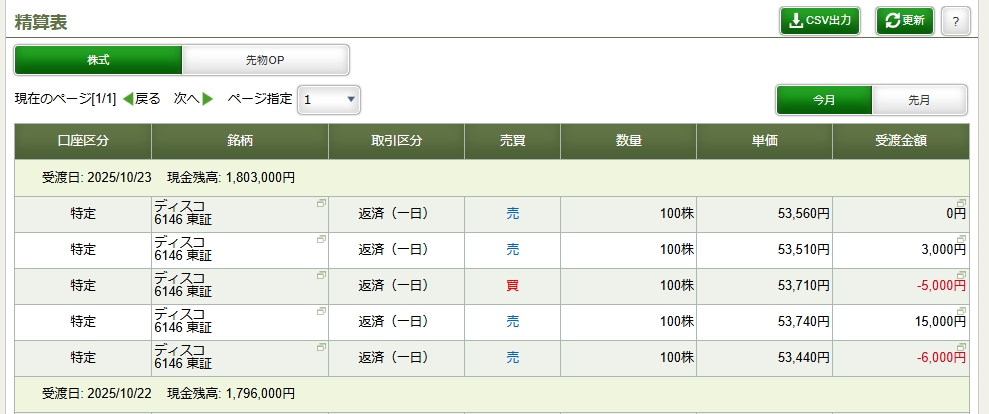The height and width of the screenshot is (414, 989).
Task: Click 買 link in the 53,710円 row
Action: (x=512, y=286)
